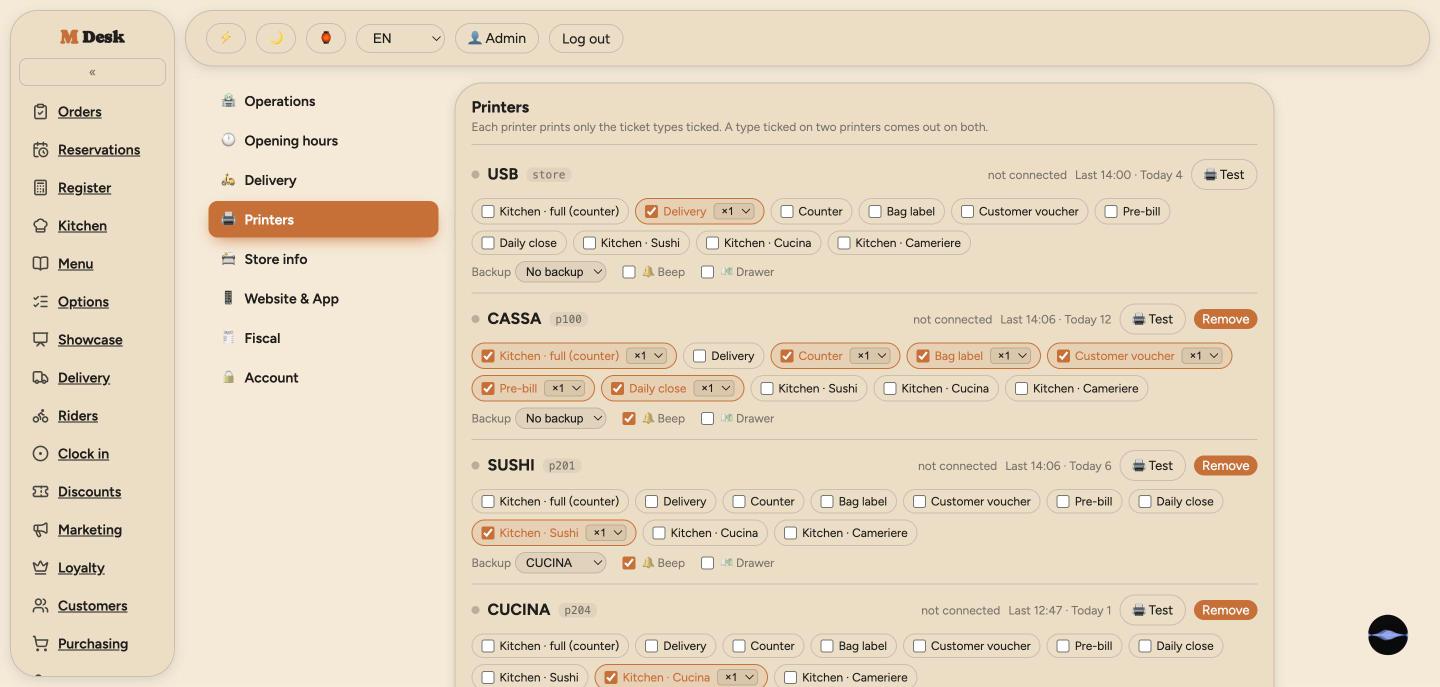Open USB printer Backup dropdown
1440x687 pixels.
coord(561,272)
